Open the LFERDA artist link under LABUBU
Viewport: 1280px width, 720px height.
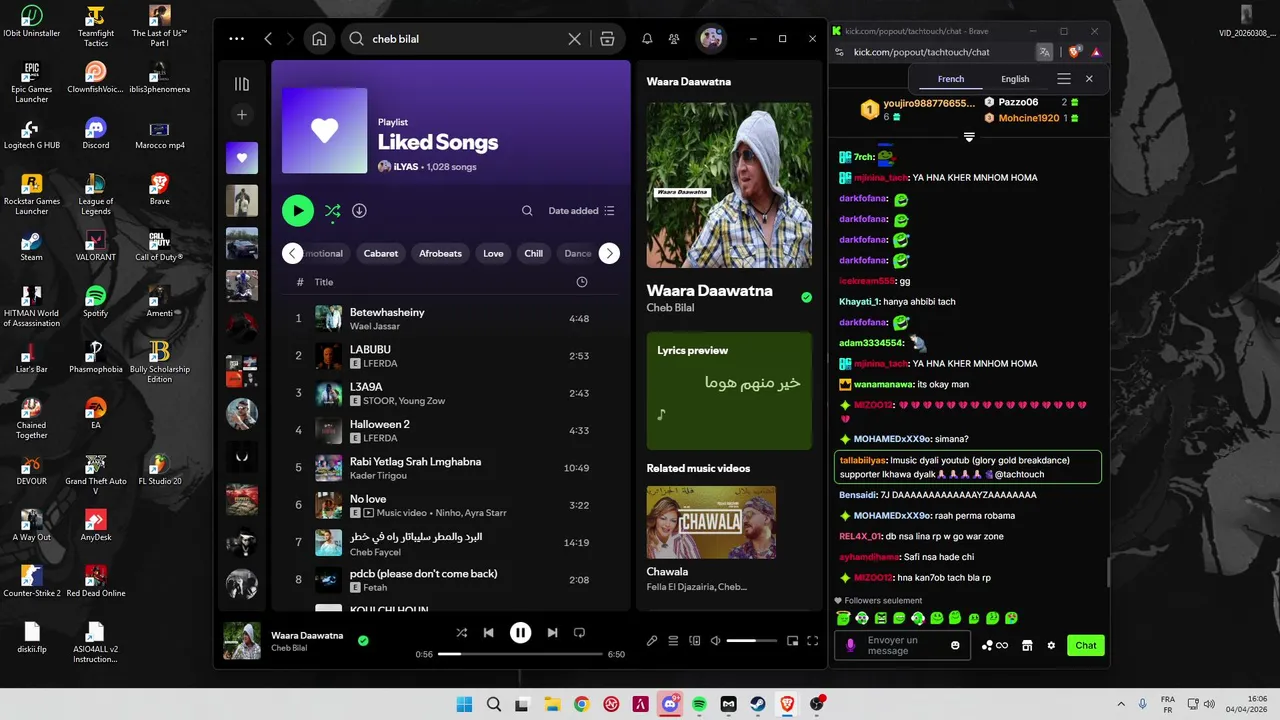click(x=380, y=364)
